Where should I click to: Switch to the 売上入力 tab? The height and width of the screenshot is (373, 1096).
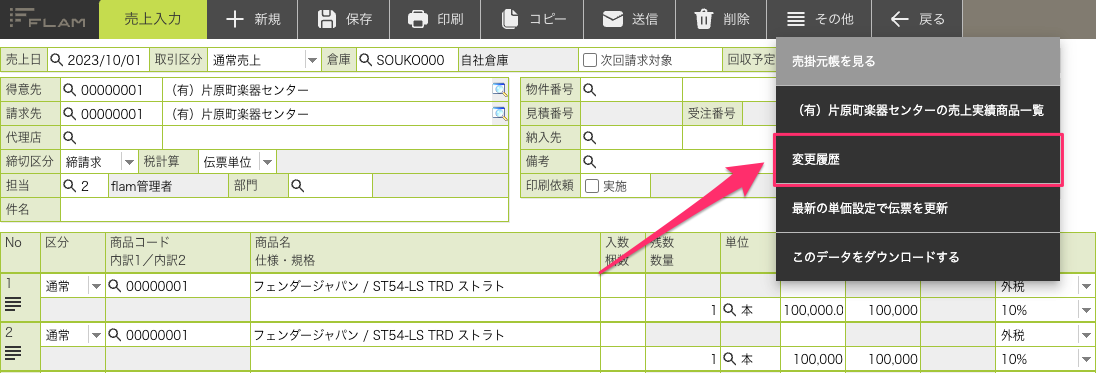click(153, 20)
